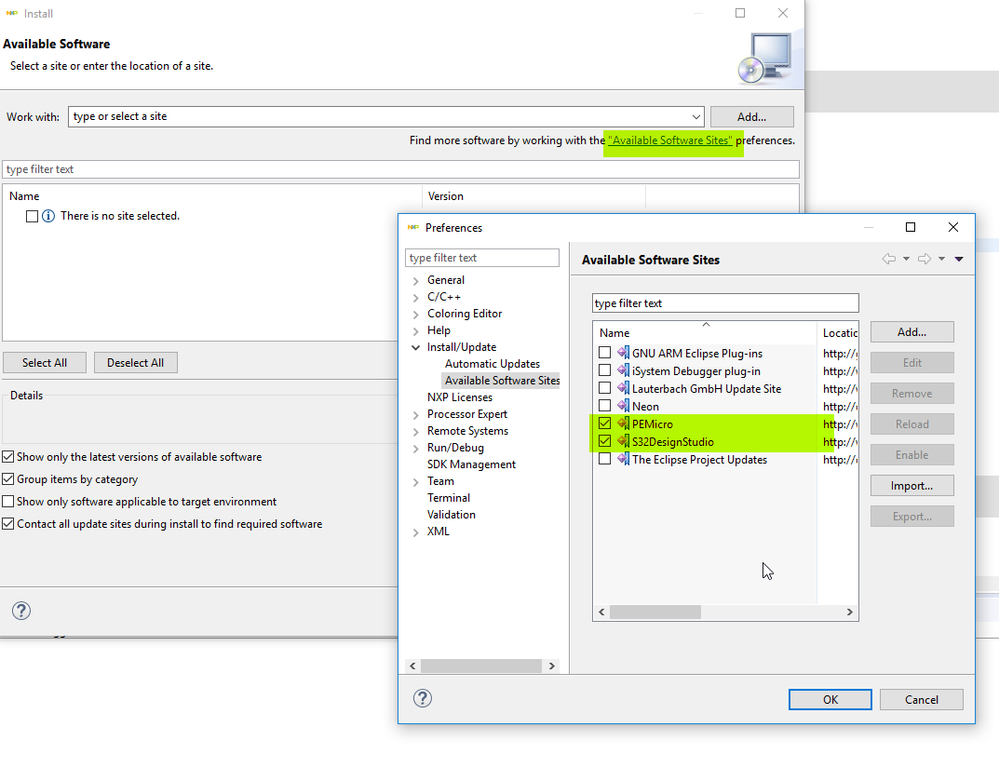Click the PEMicro site icon
Viewport: 999px width, 766px height.
(623, 423)
